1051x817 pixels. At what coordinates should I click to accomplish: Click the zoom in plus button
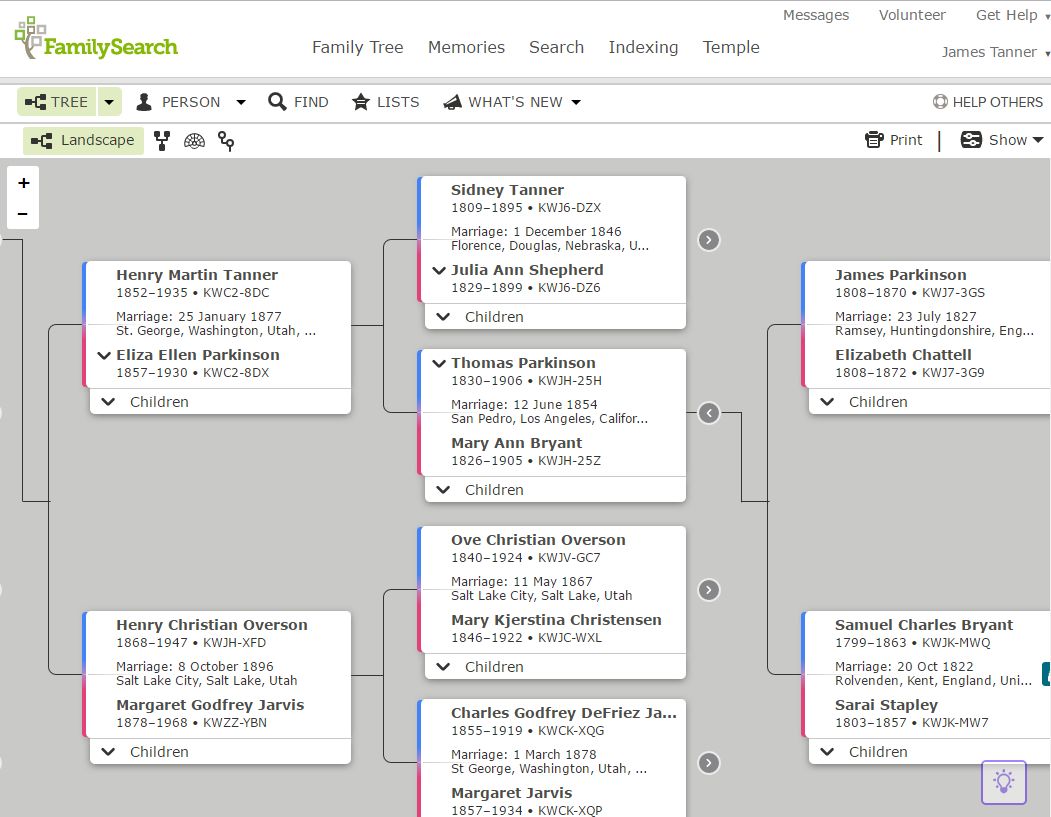[23, 184]
